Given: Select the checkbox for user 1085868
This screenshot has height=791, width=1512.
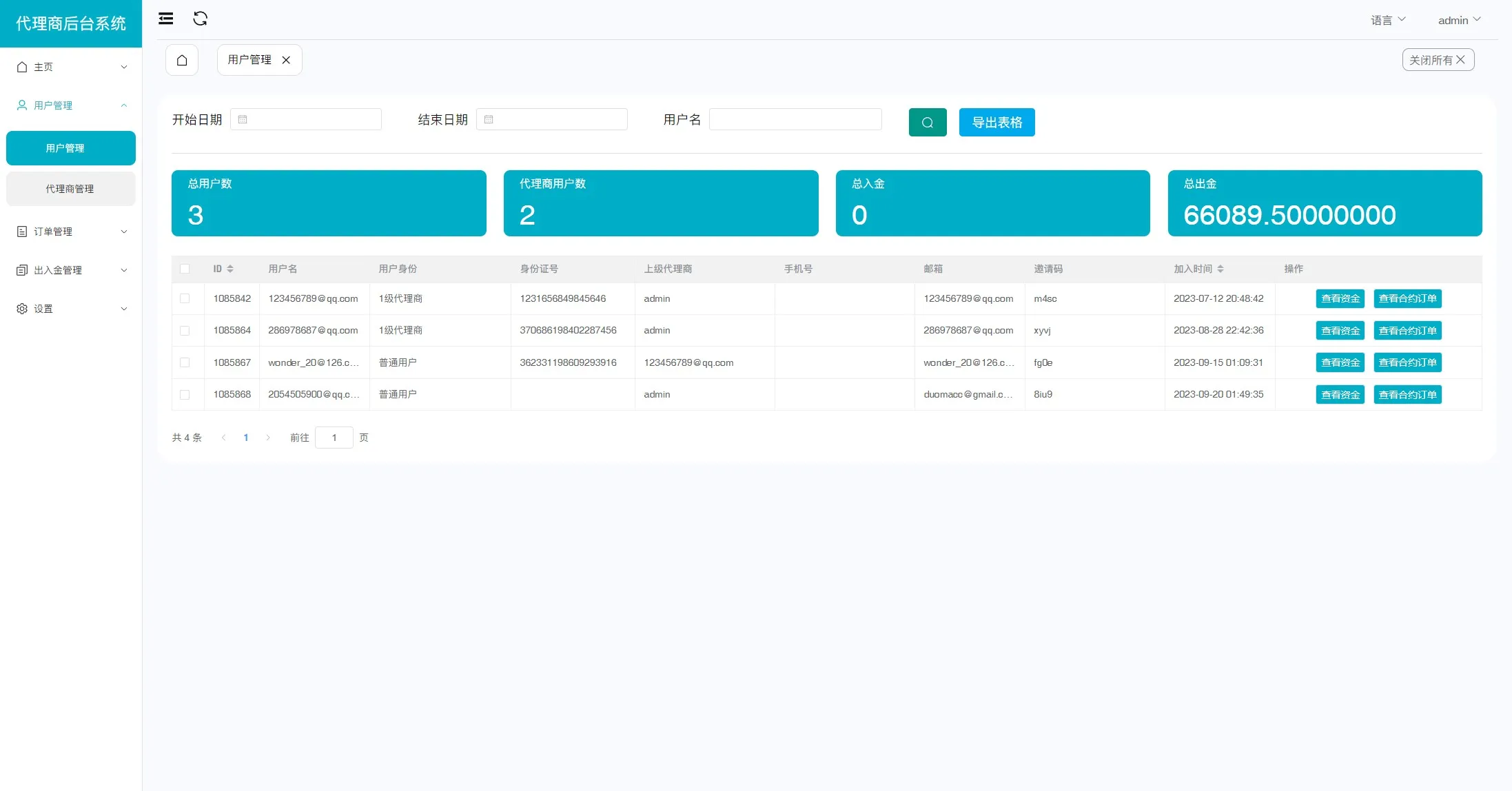Looking at the screenshot, I should pyautogui.click(x=185, y=395).
